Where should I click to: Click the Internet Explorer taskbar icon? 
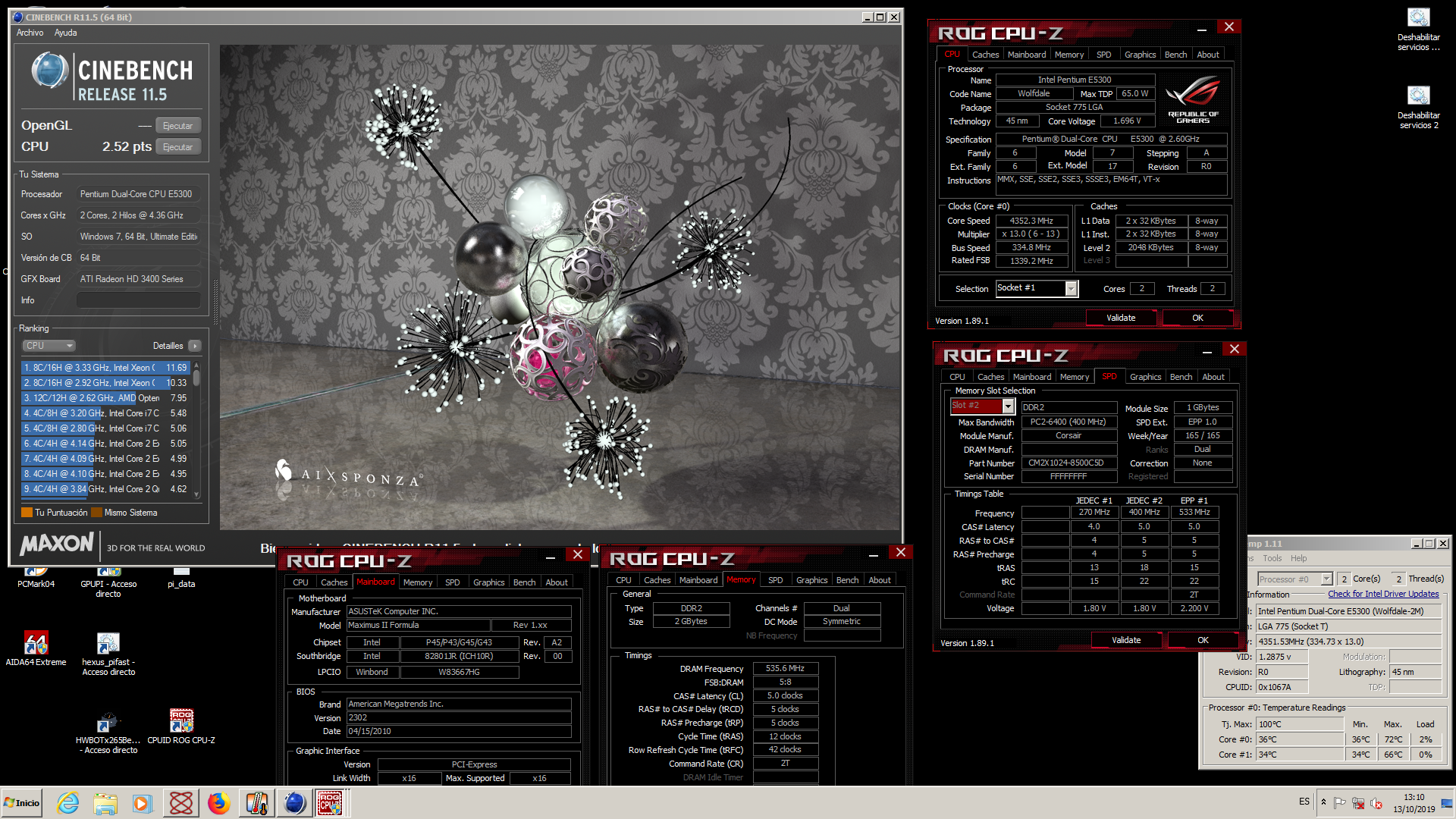coord(68,803)
